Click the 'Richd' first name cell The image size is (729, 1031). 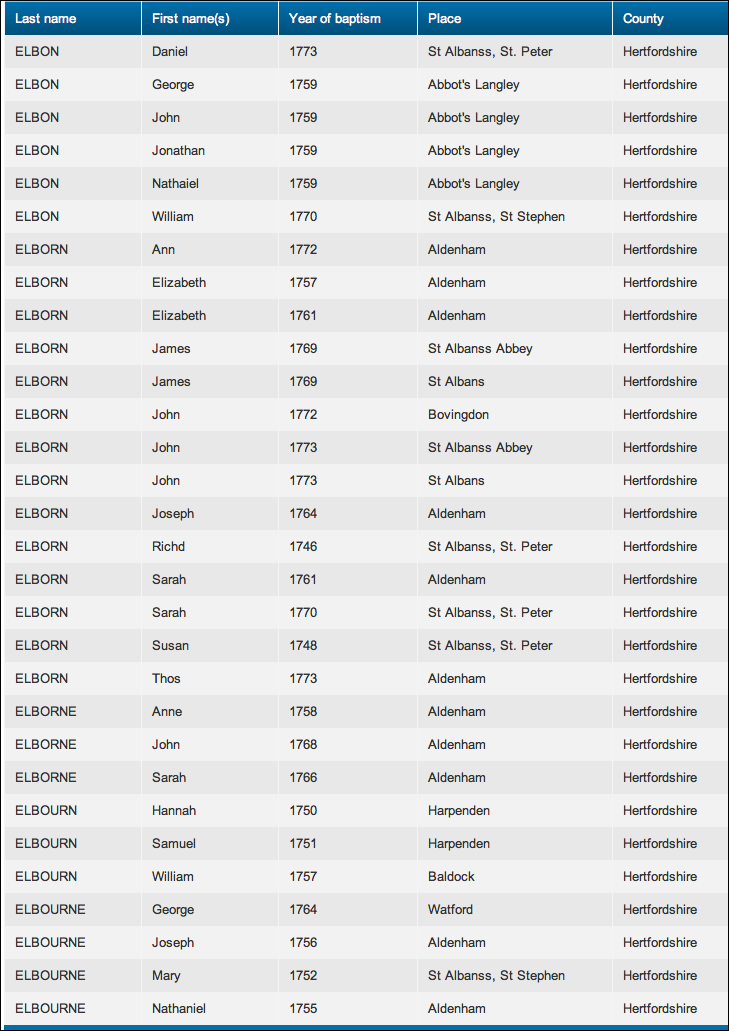point(168,547)
